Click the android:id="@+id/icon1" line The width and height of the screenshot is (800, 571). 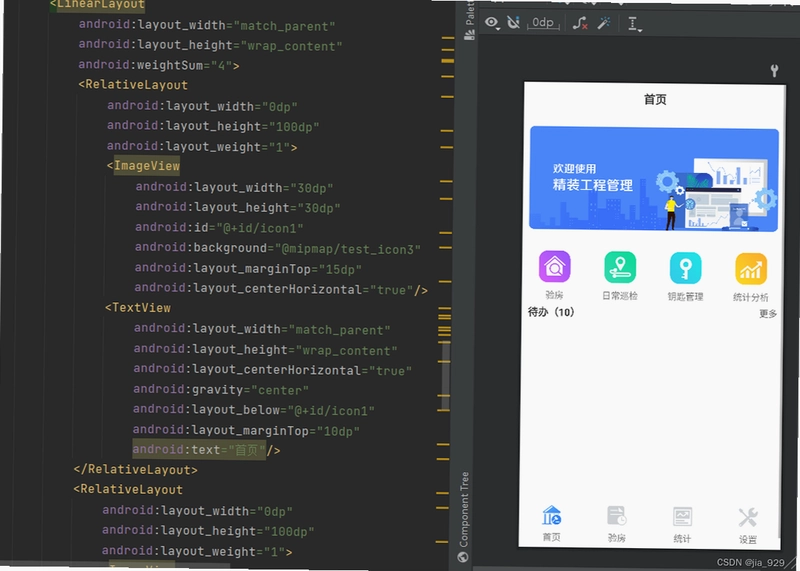point(219,228)
